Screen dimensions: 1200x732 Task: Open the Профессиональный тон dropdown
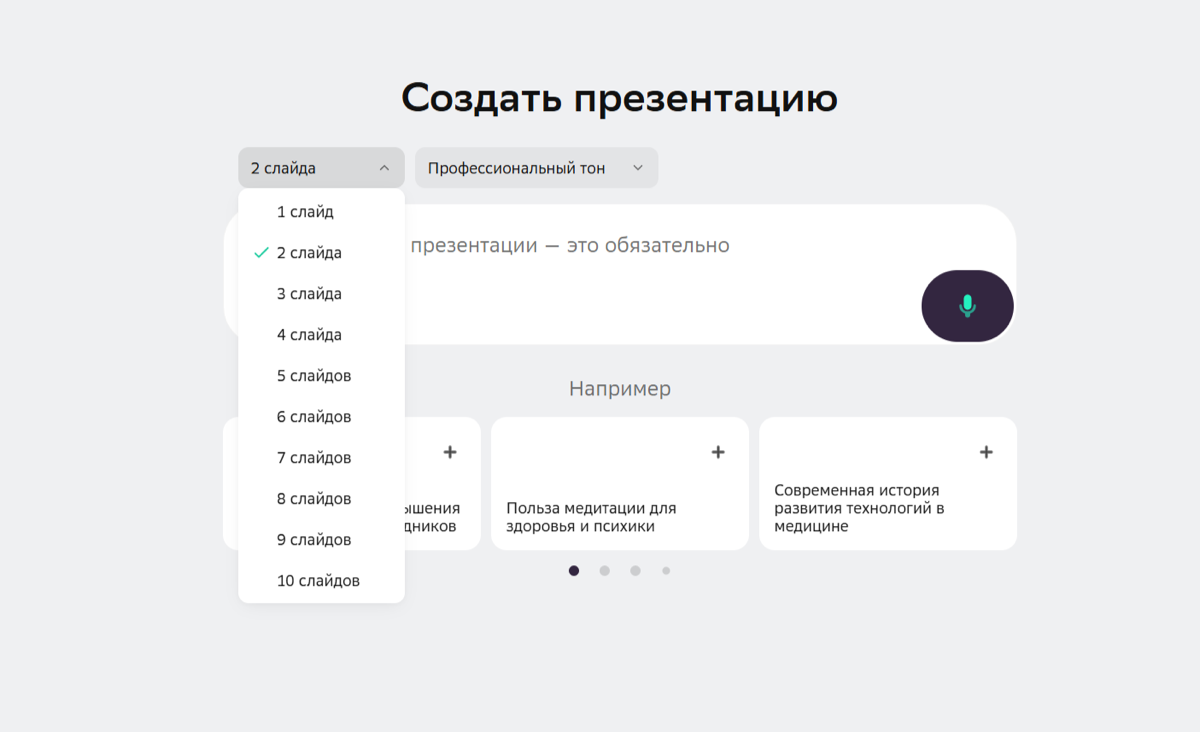[x=536, y=167]
